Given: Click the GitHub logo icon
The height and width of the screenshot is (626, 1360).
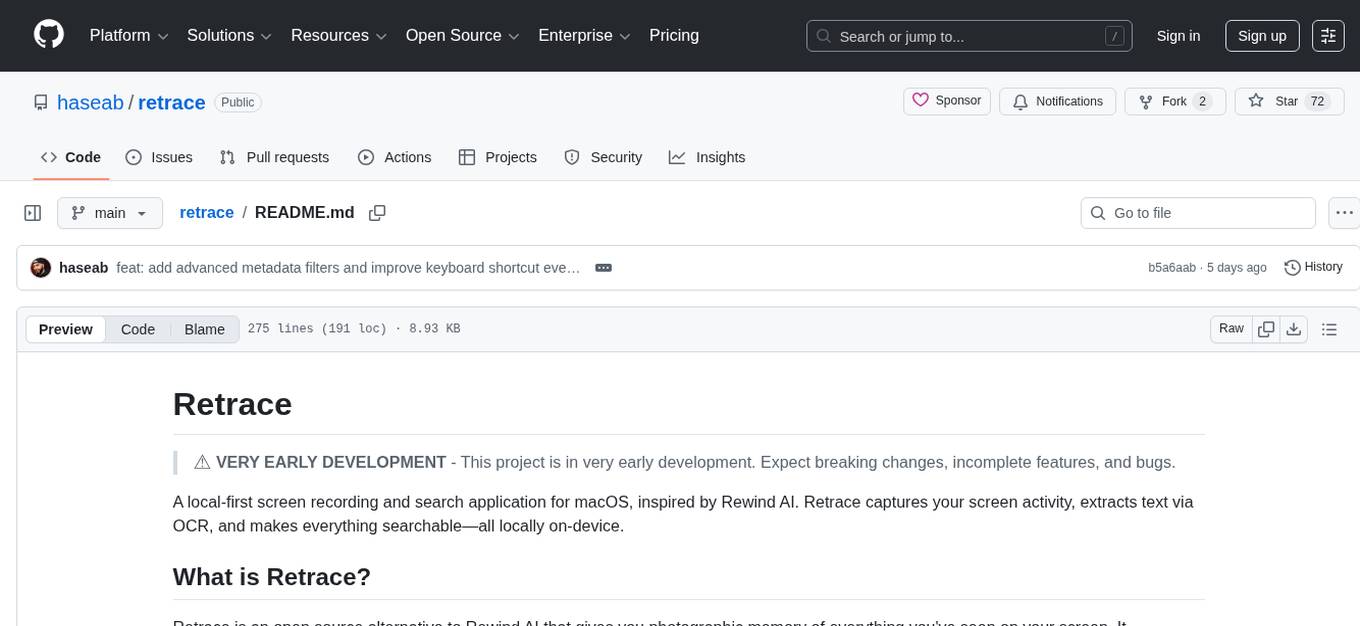Looking at the screenshot, I should coord(49,35).
